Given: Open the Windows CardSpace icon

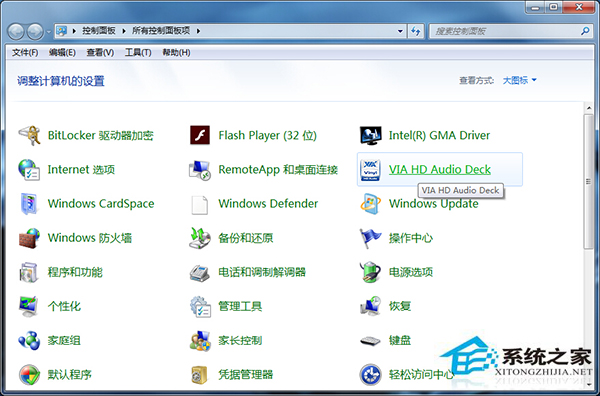Looking at the screenshot, I should click(x=29, y=204).
